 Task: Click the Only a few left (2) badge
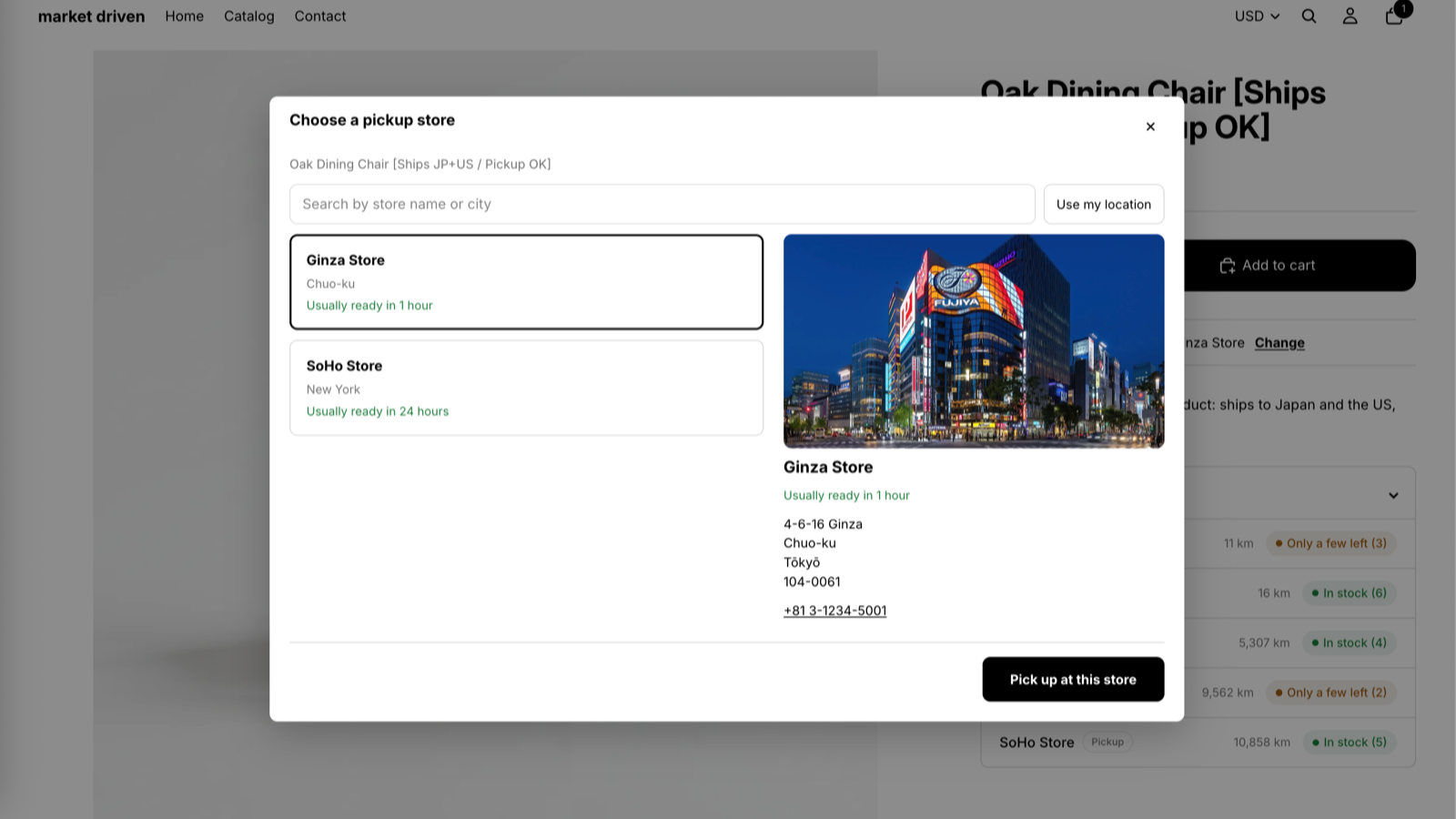point(1330,693)
